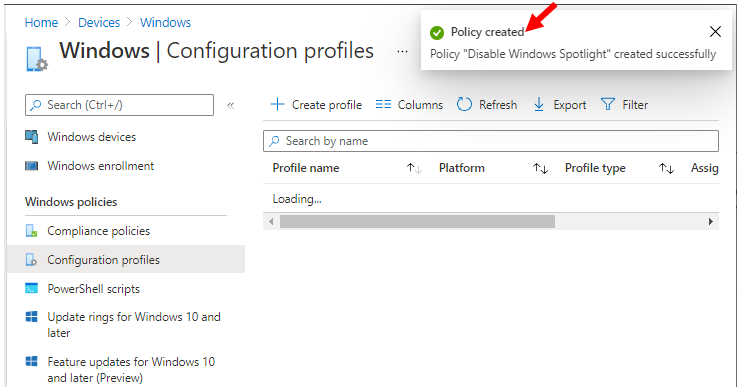This screenshot has height=391, width=746.
Task: Click the Configuration profiles sidebar icon
Action: point(31,260)
